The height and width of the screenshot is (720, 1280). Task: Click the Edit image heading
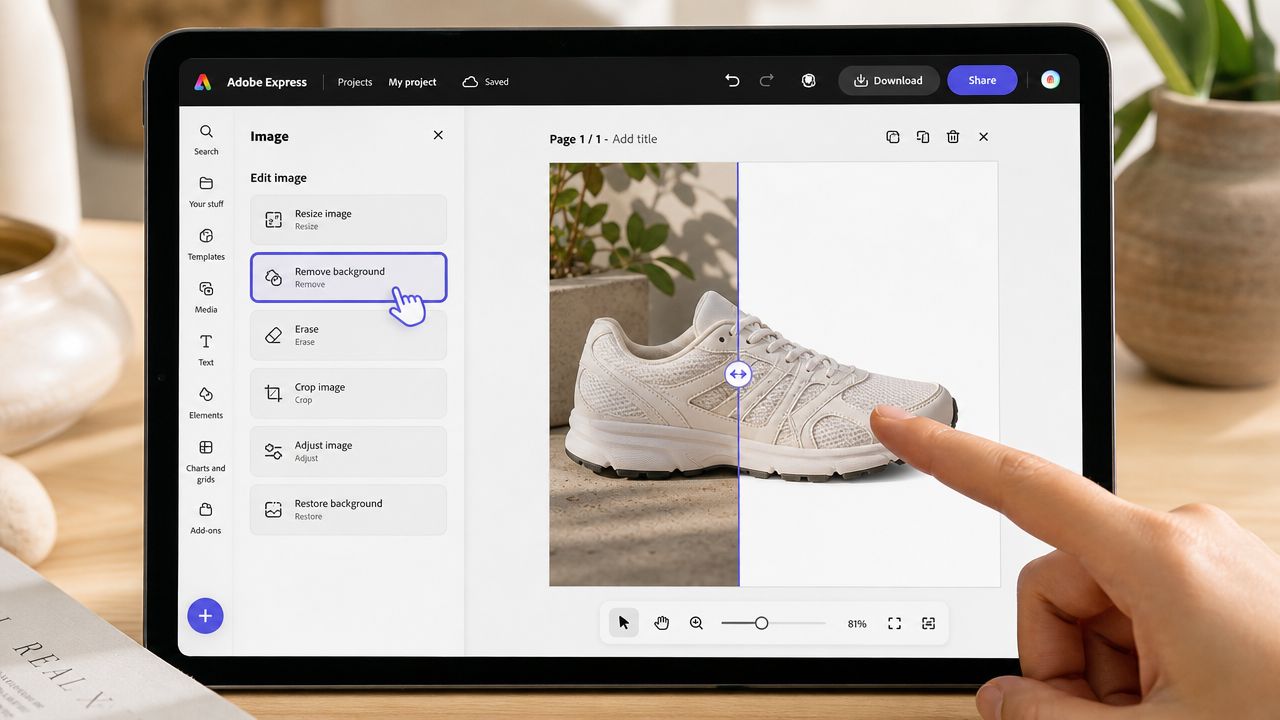pos(278,178)
